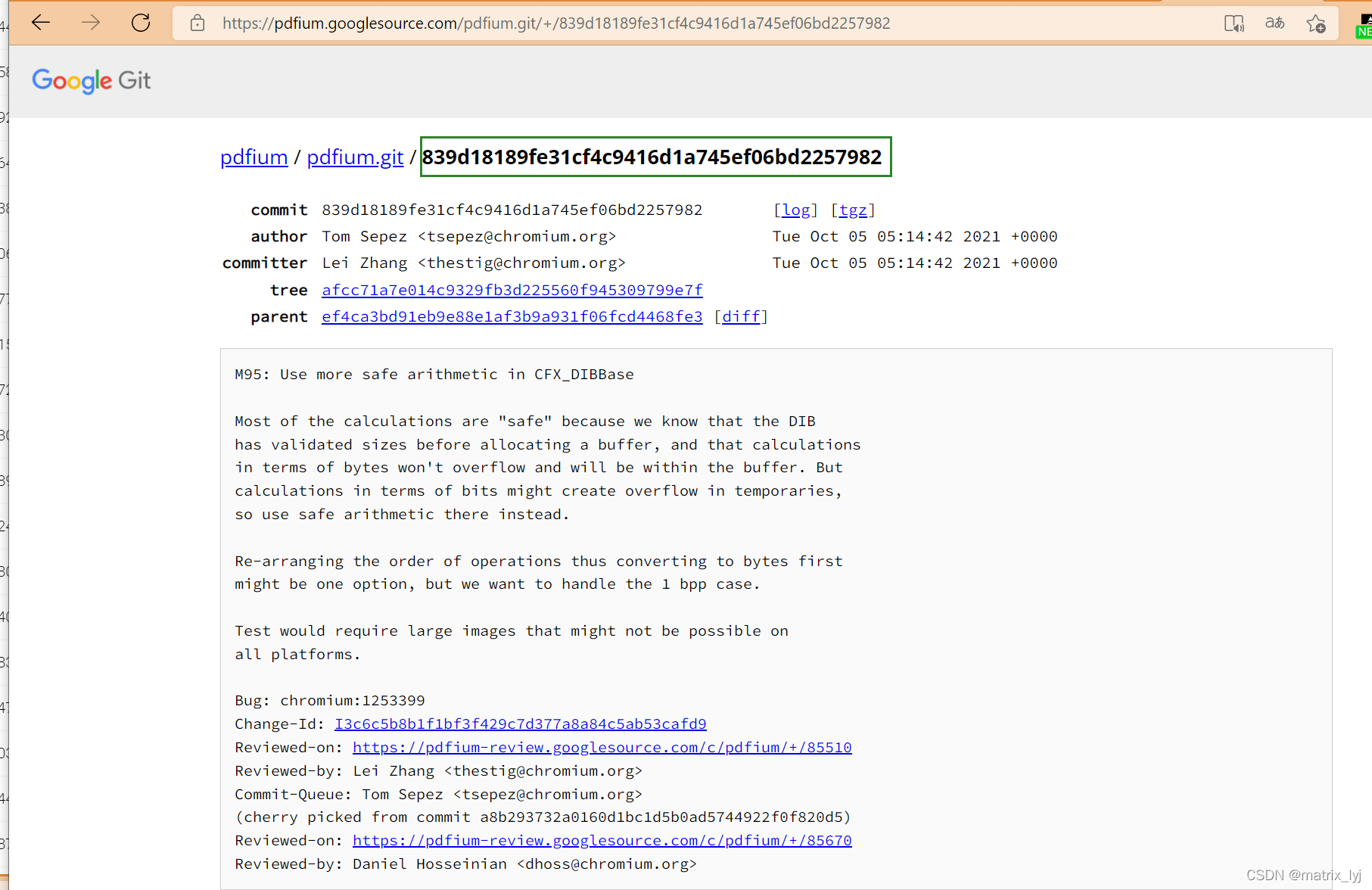Click the author timestamp Tue Oct 05
Viewport: 1372px width, 890px height.
click(915, 236)
